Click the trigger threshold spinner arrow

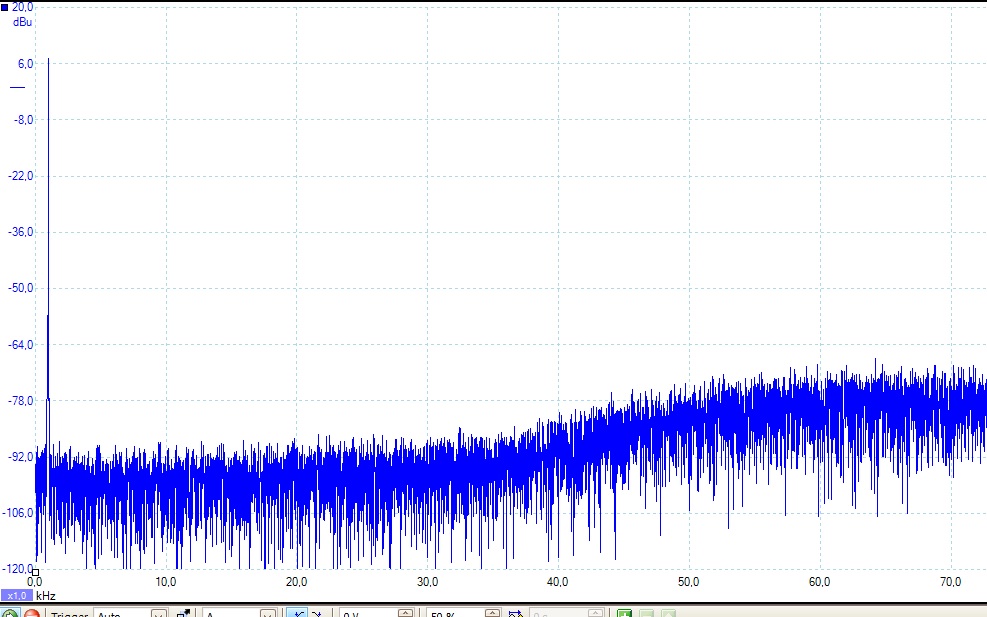point(405,614)
